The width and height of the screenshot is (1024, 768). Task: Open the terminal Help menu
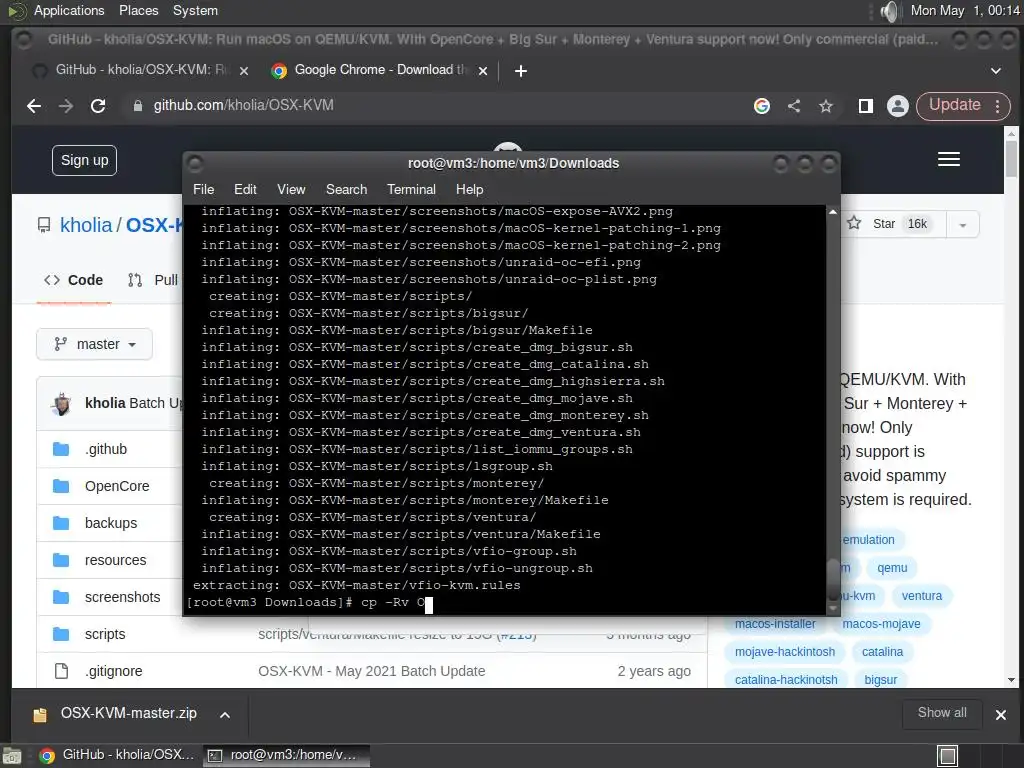click(469, 189)
